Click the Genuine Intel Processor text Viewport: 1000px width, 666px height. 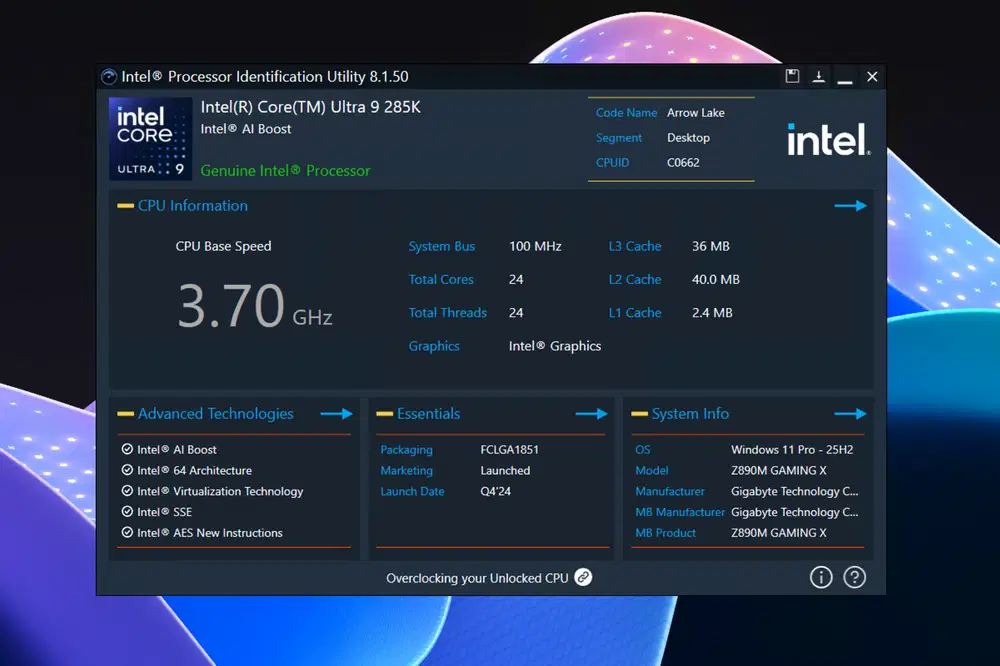tap(285, 171)
